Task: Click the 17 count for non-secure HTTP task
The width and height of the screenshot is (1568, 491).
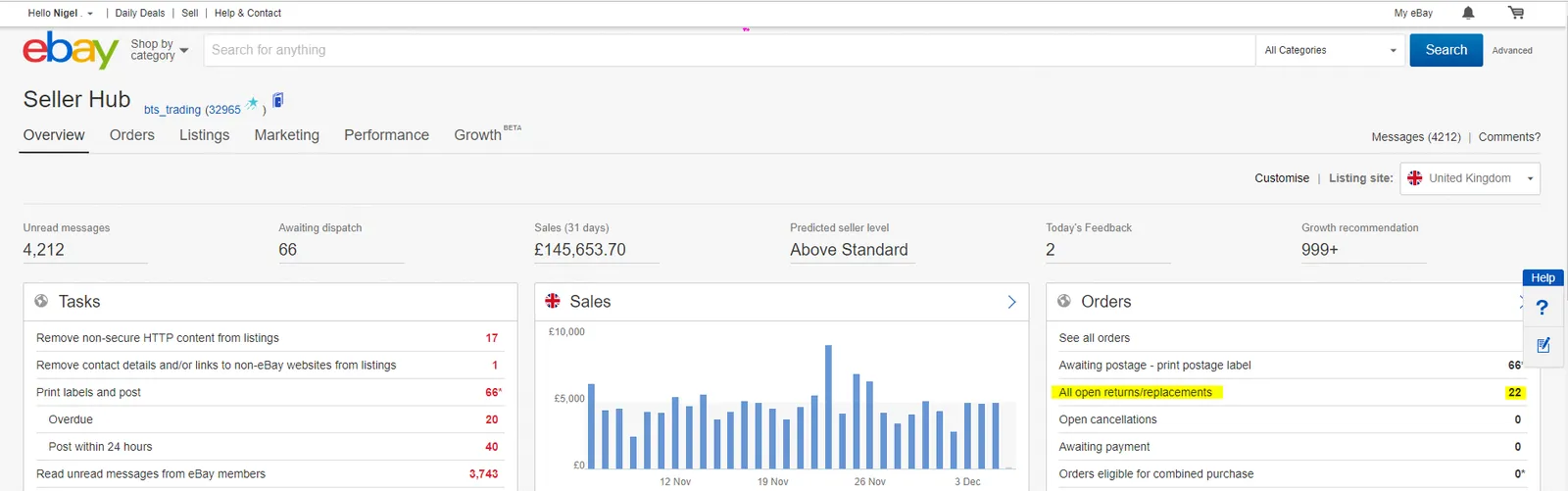Action: 492,338
